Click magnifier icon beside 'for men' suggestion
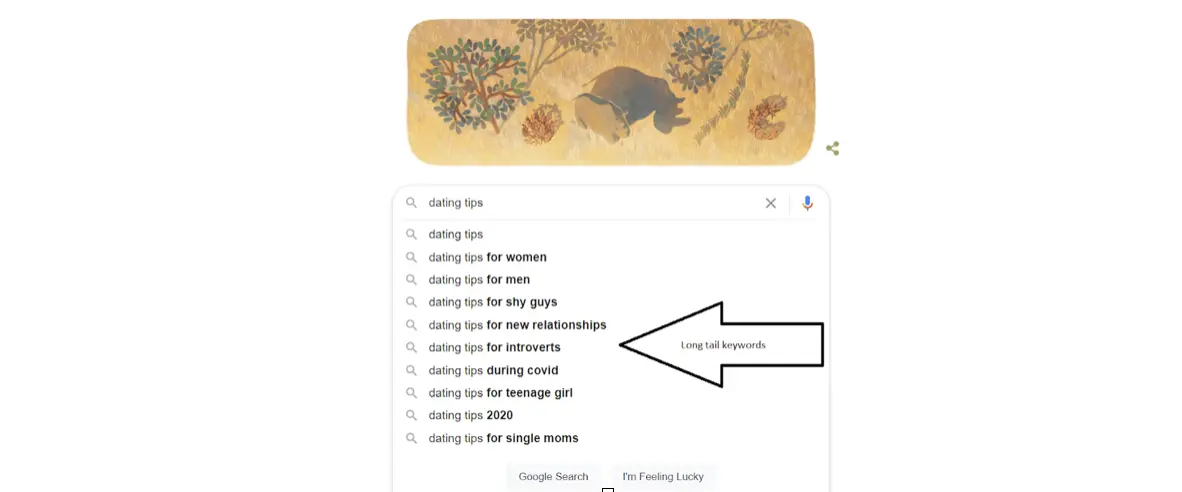Image resolution: width=1182 pixels, height=492 pixels. point(411,280)
